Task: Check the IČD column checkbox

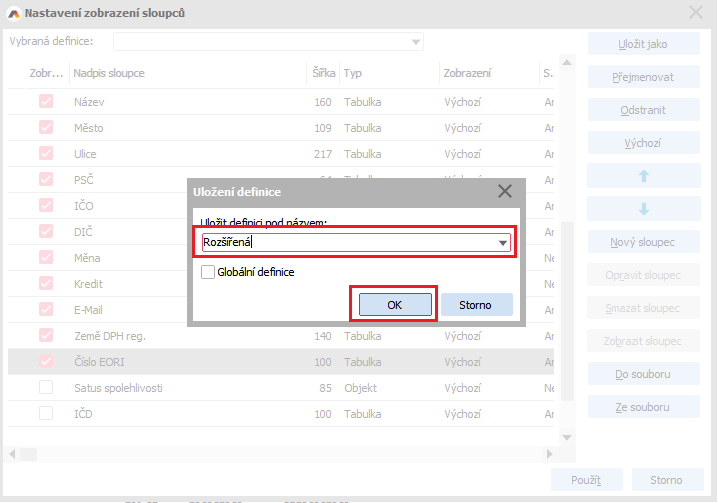Action: tap(46, 413)
